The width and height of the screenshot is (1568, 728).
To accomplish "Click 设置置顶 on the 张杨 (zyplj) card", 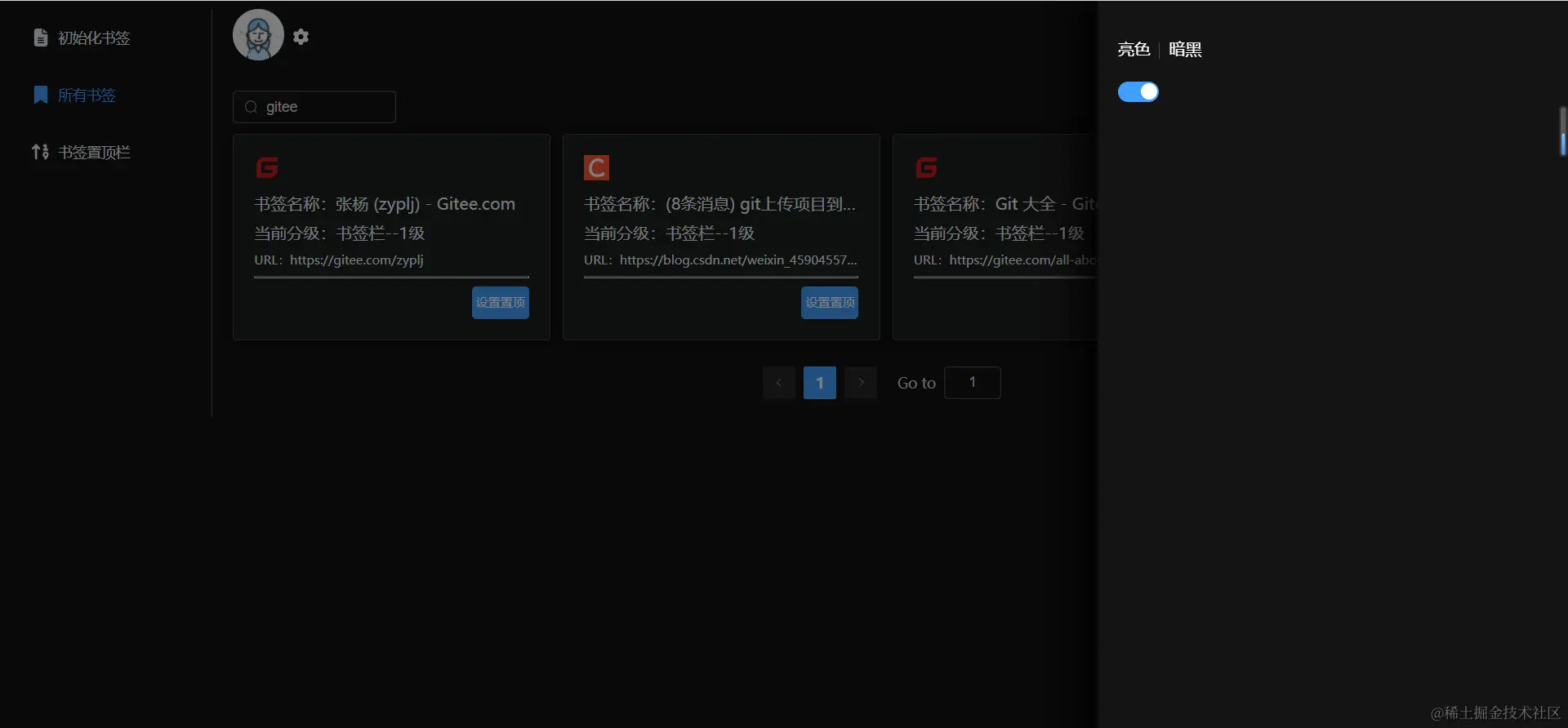I will tap(501, 303).
